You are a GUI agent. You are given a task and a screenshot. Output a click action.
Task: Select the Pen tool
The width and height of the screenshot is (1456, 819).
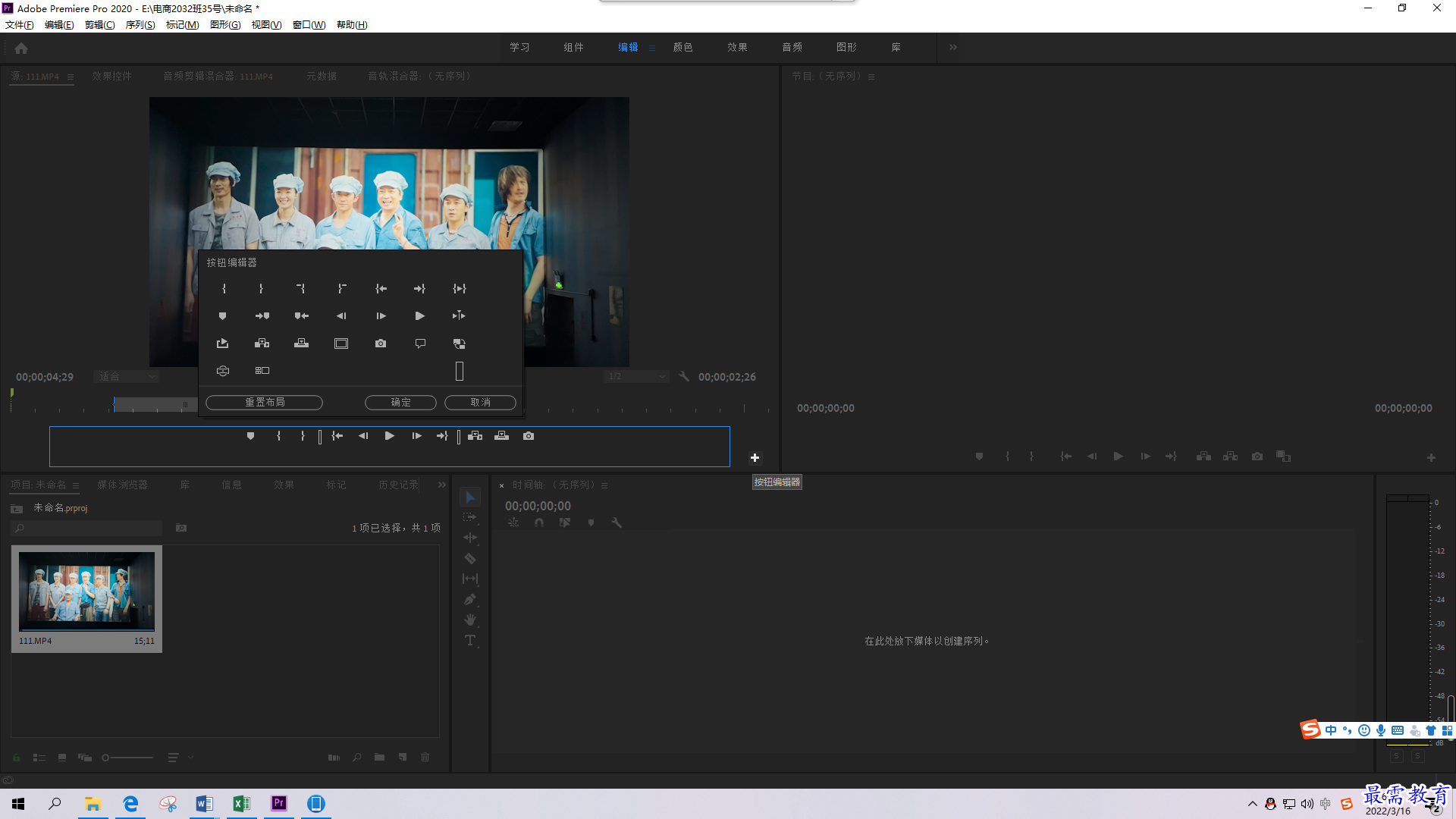pyautogui.click(x=470, y=599)
